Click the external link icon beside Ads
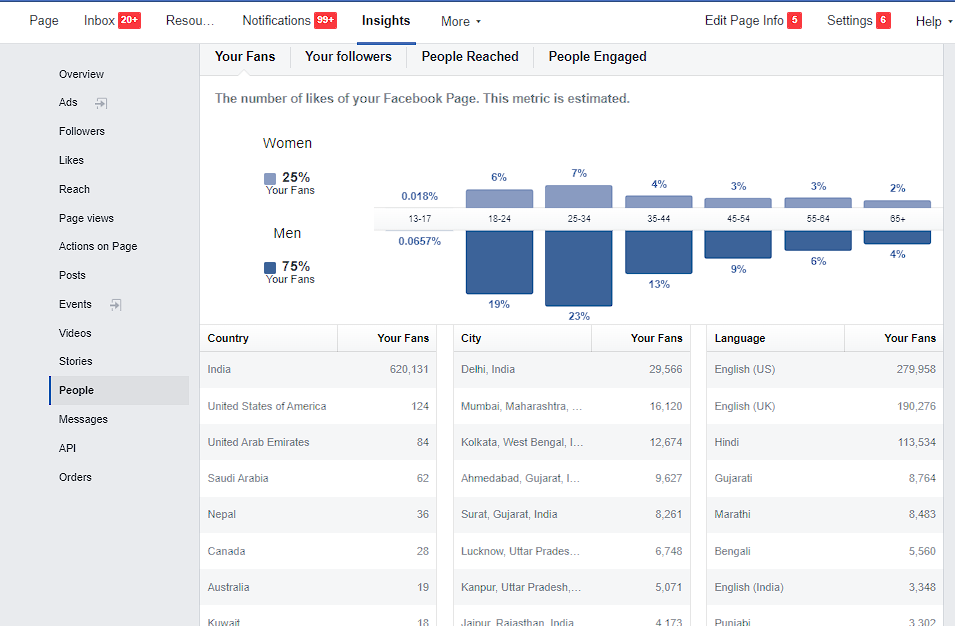 click(x=101, y=103)
